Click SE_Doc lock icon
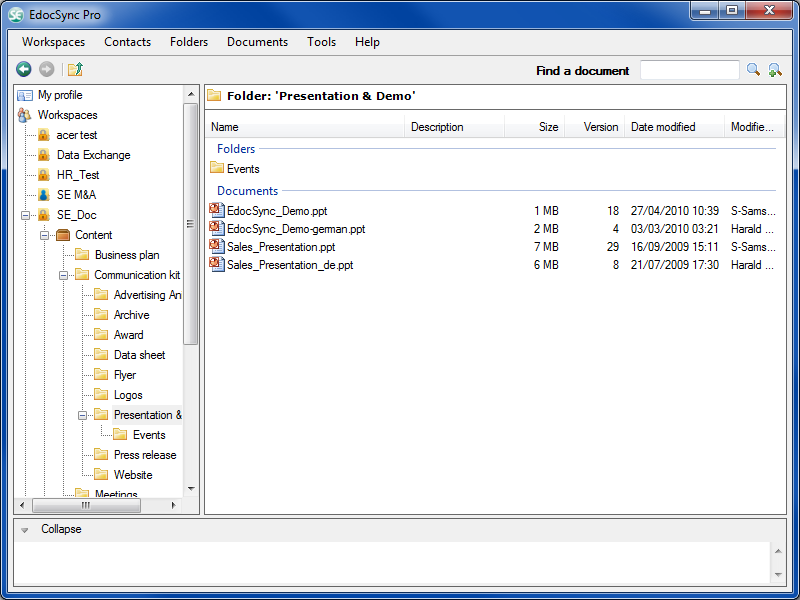The image size is (800, 600). 44,215
